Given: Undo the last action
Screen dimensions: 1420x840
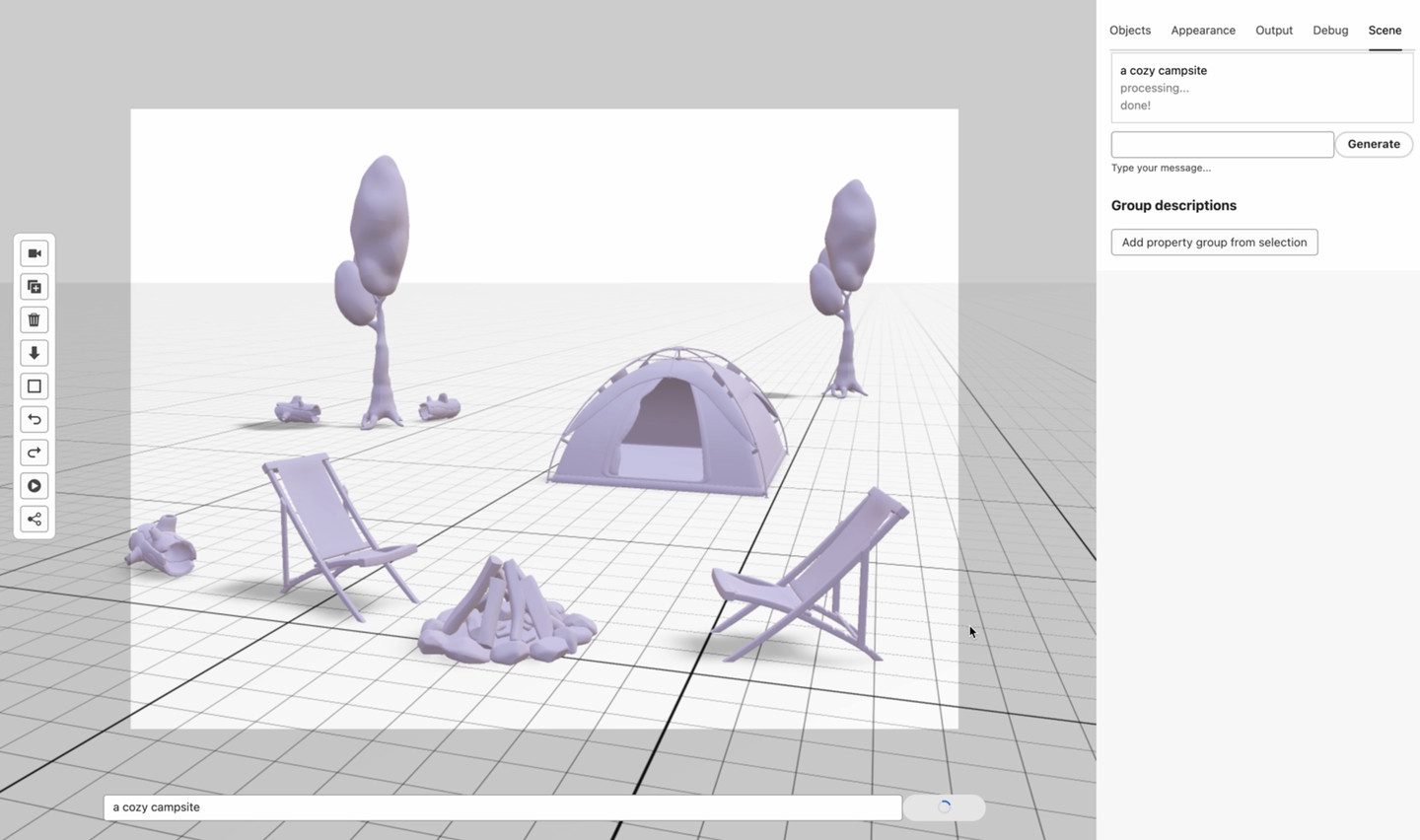Looking at the screenshot, I should coord(35,420).
